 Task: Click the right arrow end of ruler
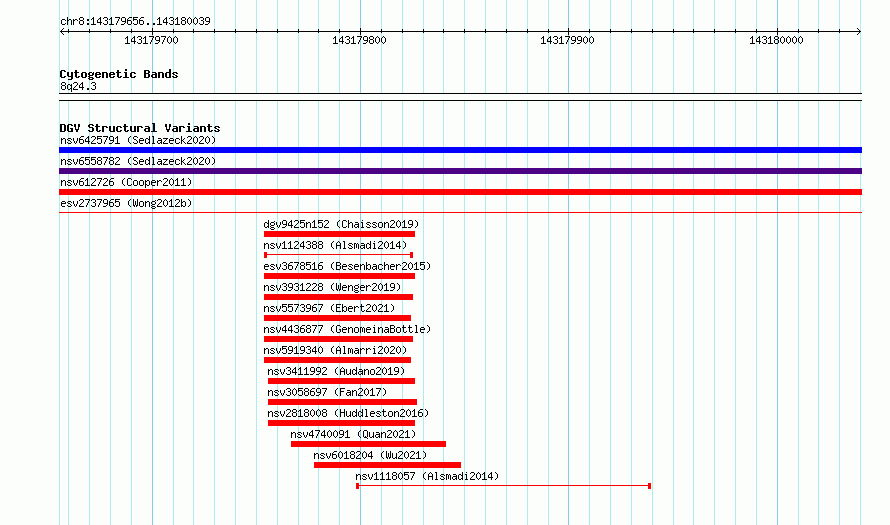(859, 32)
